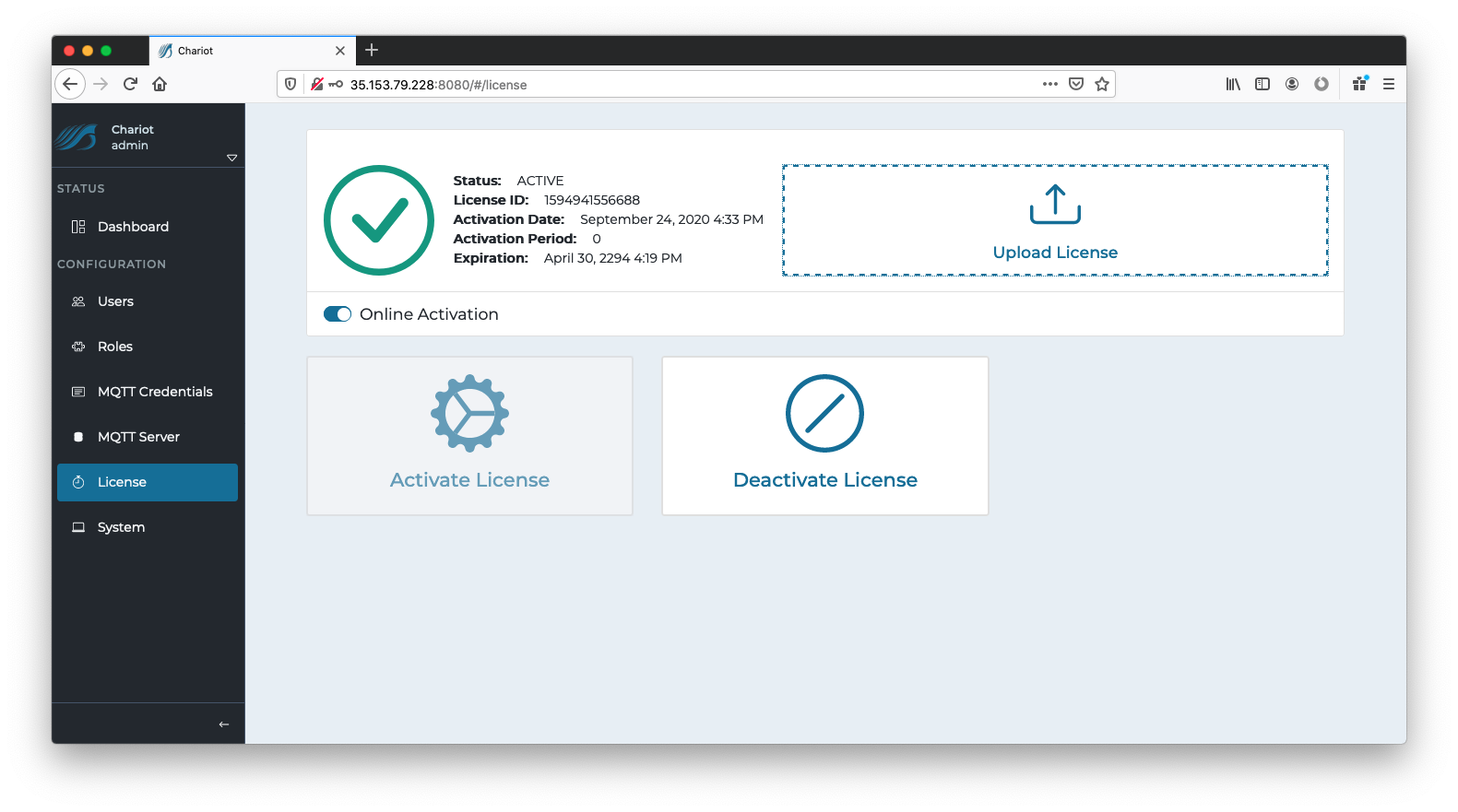Open the Firefox account icon
This screenshot has width=1458, height=812.
[1292, 84]
